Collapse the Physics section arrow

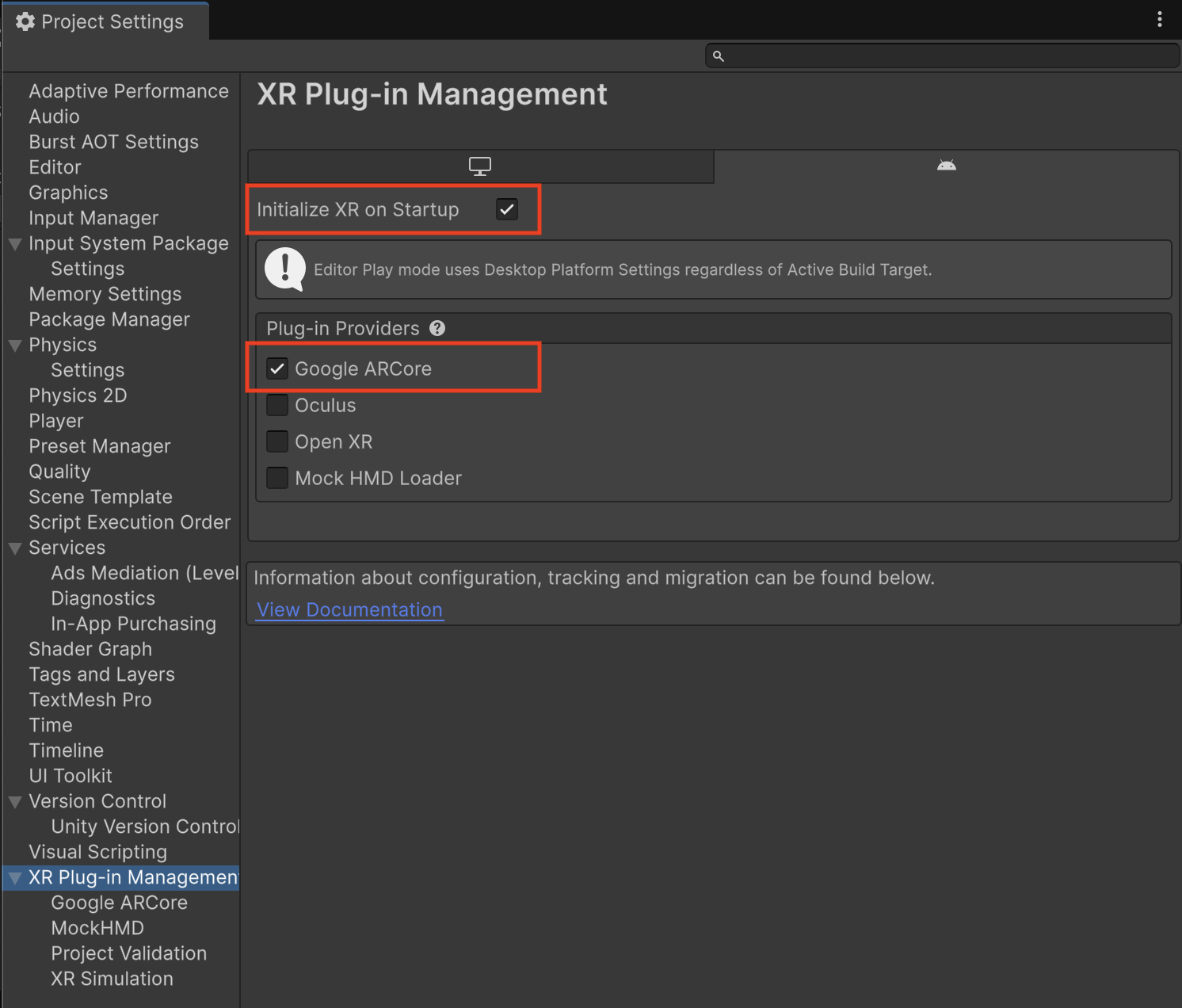tap(15, 346)
